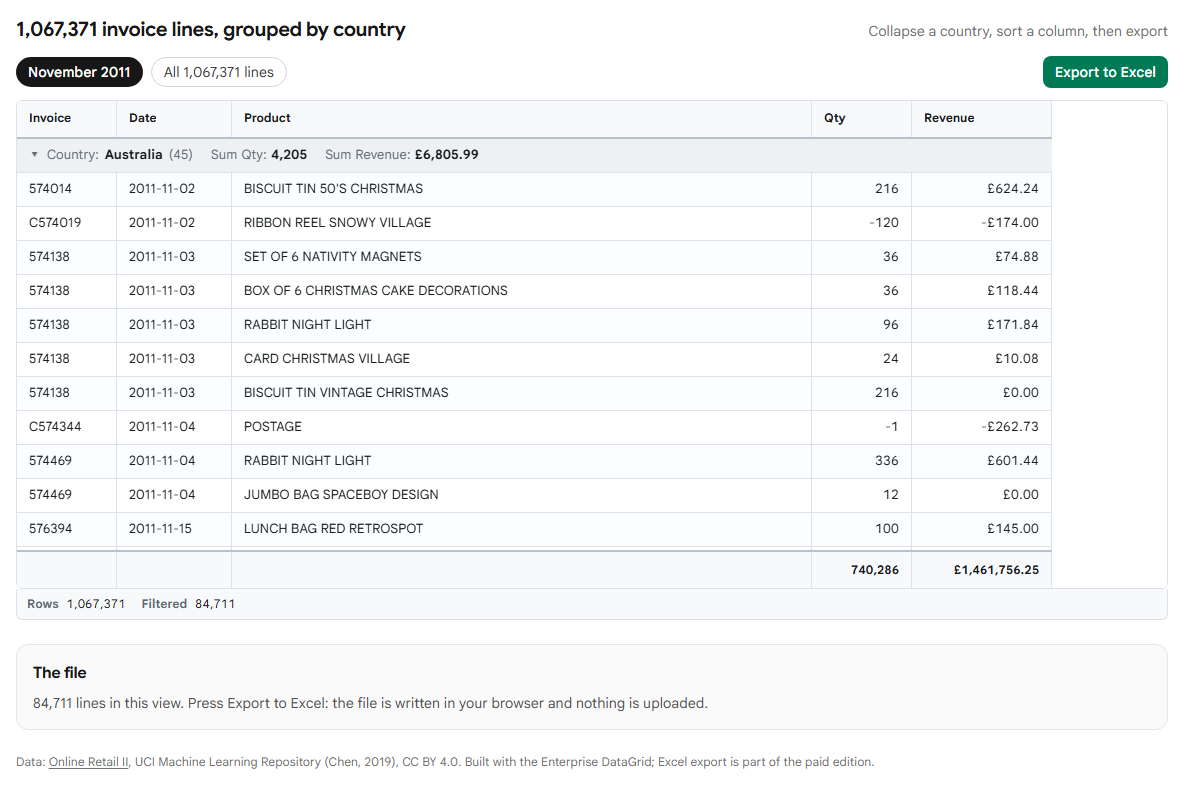Viewport: 1184px width, 786px height.
Task: Click 'The file' section heading
Action: (60, 673)
